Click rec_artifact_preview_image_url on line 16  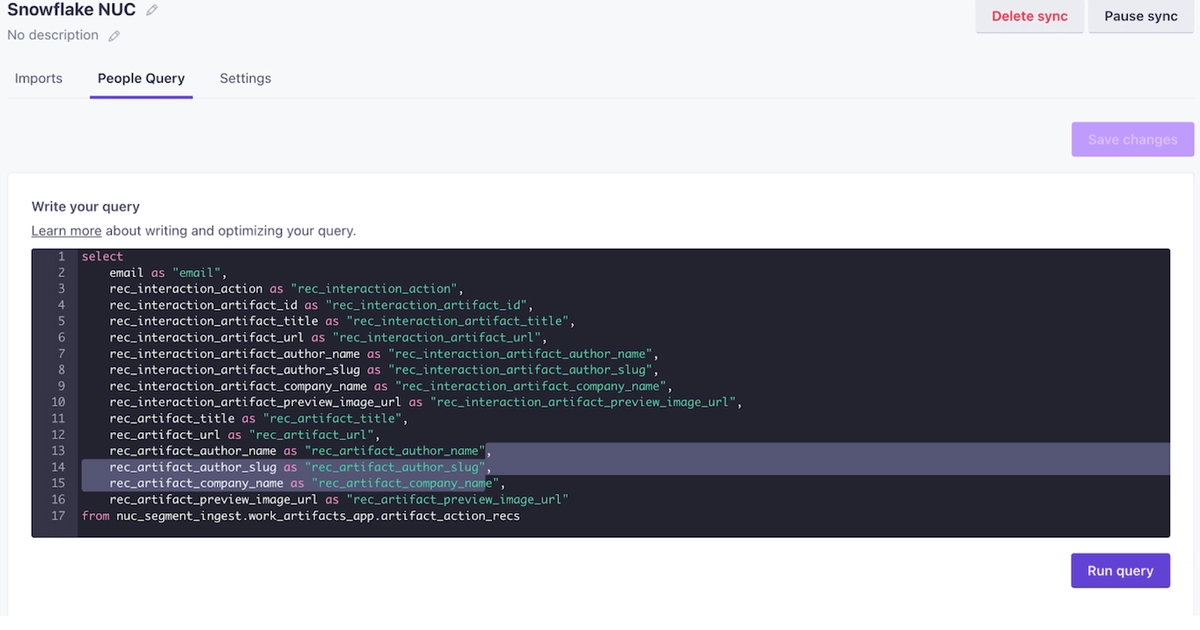(x=215, y=499)
